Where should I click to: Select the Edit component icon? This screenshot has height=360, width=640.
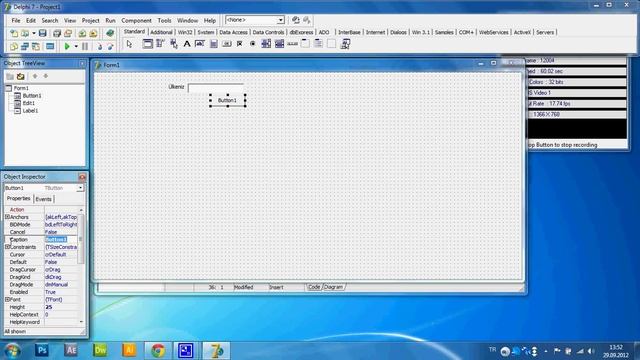[x=200, y=44]
